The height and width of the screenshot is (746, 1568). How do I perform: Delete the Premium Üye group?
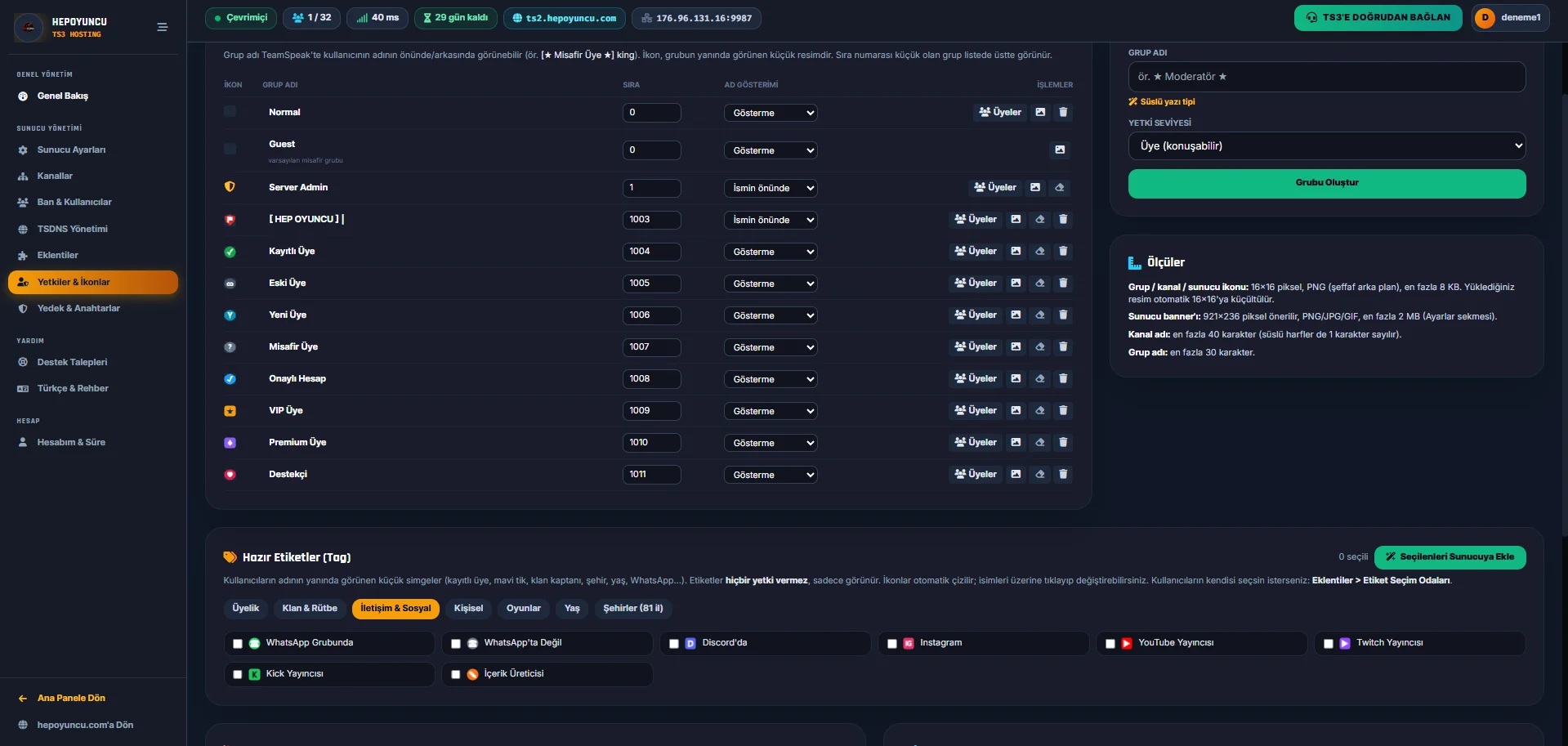(x=1063, y=443)
